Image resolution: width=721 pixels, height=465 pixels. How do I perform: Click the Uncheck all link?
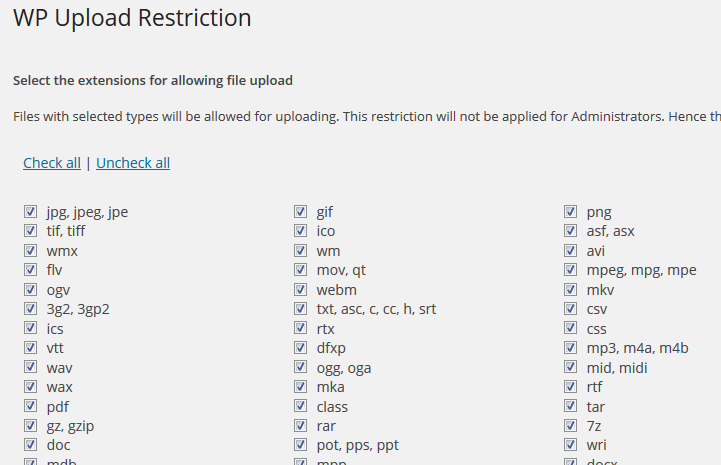(133, 163)
